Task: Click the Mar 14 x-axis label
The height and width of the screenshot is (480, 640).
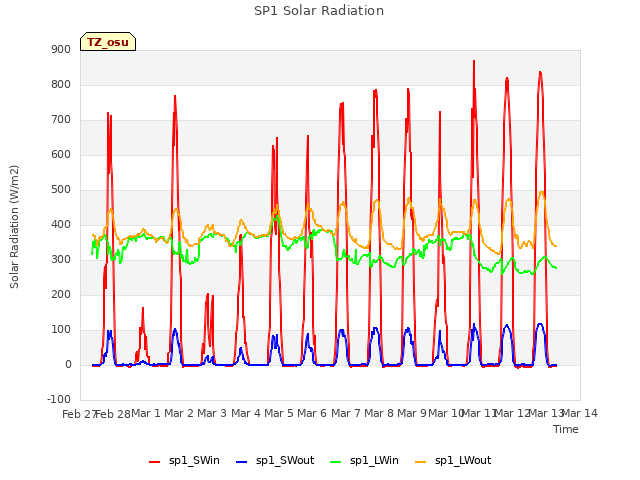Action: coord(579,413)
